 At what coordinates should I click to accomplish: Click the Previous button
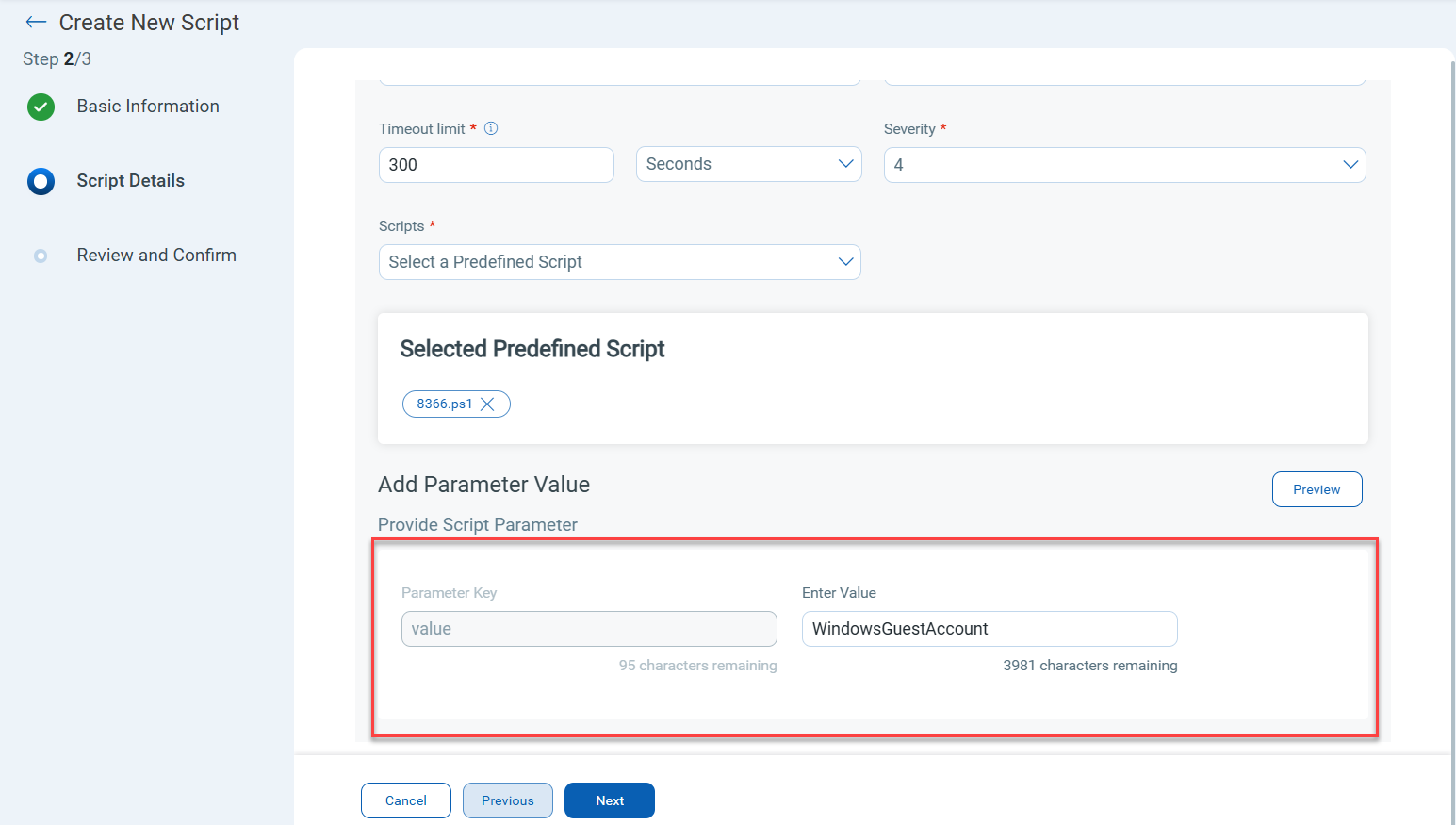pos(507,800)
